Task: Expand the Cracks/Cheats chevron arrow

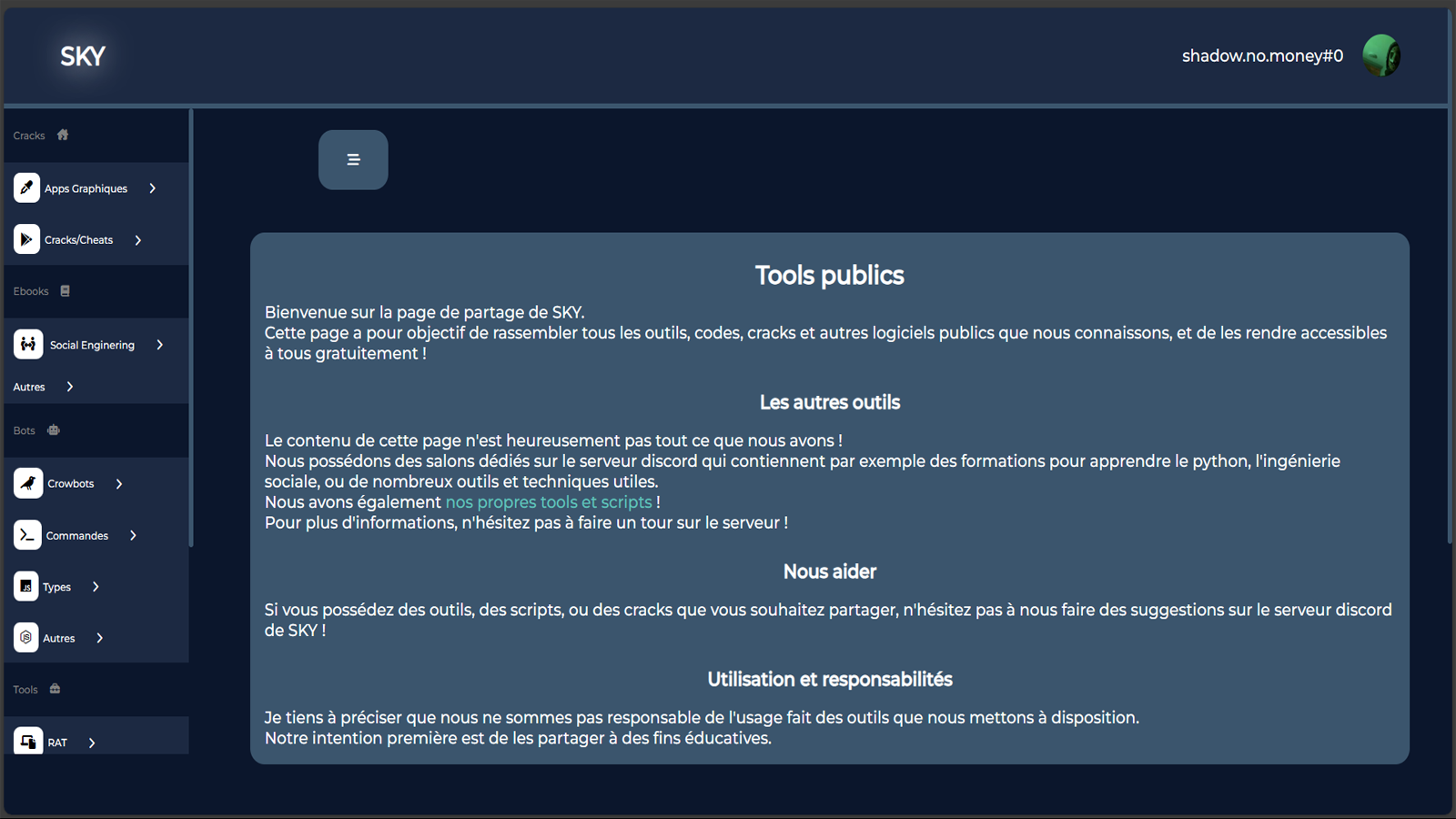Action: (x=138, y=240)
